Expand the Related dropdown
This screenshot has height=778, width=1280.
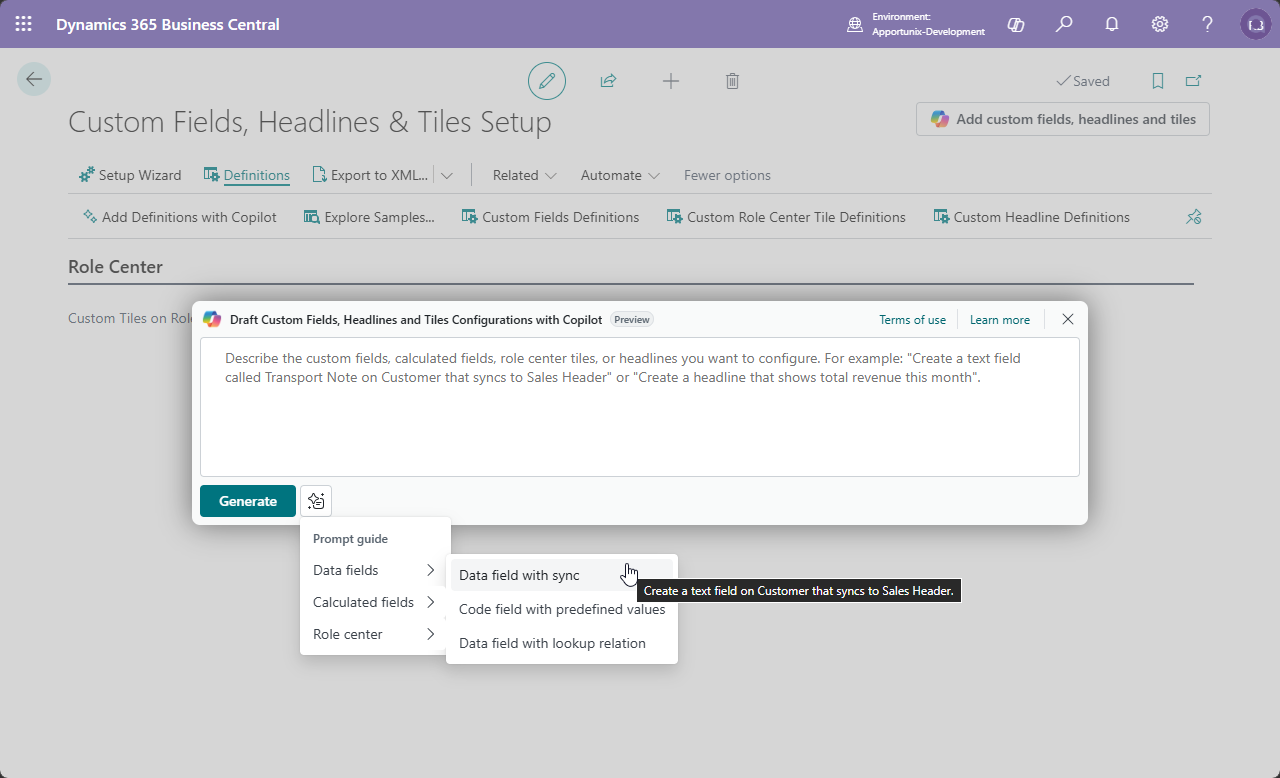[x=524, y=175]
